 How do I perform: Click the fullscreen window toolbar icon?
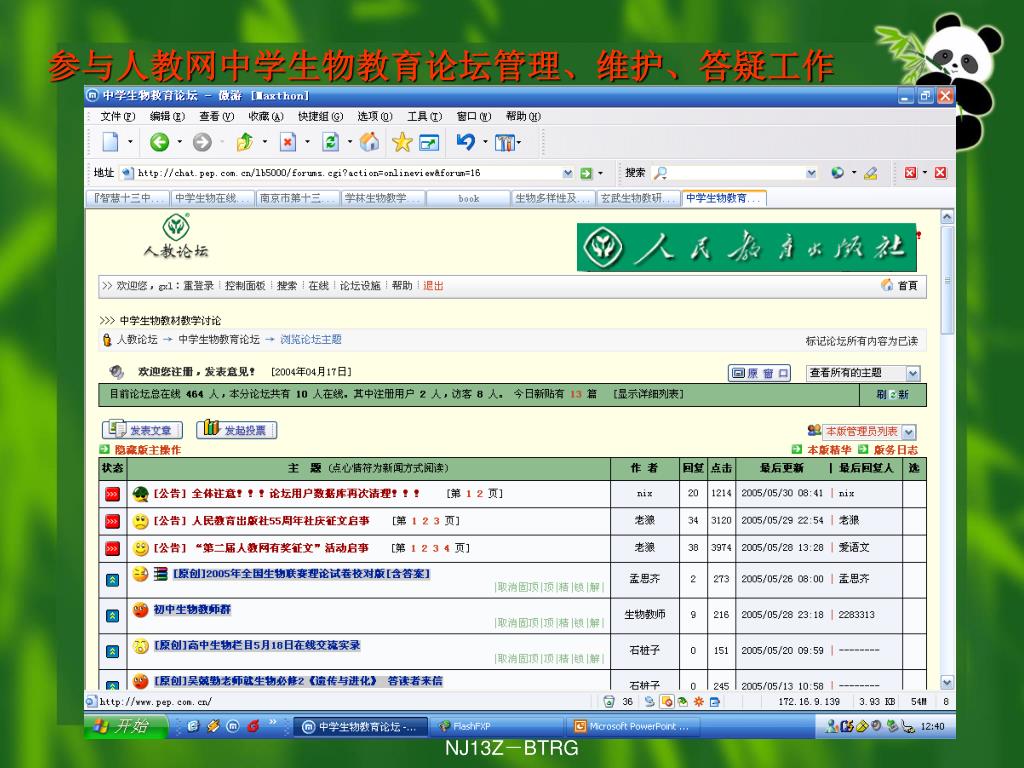coord(429,142)
